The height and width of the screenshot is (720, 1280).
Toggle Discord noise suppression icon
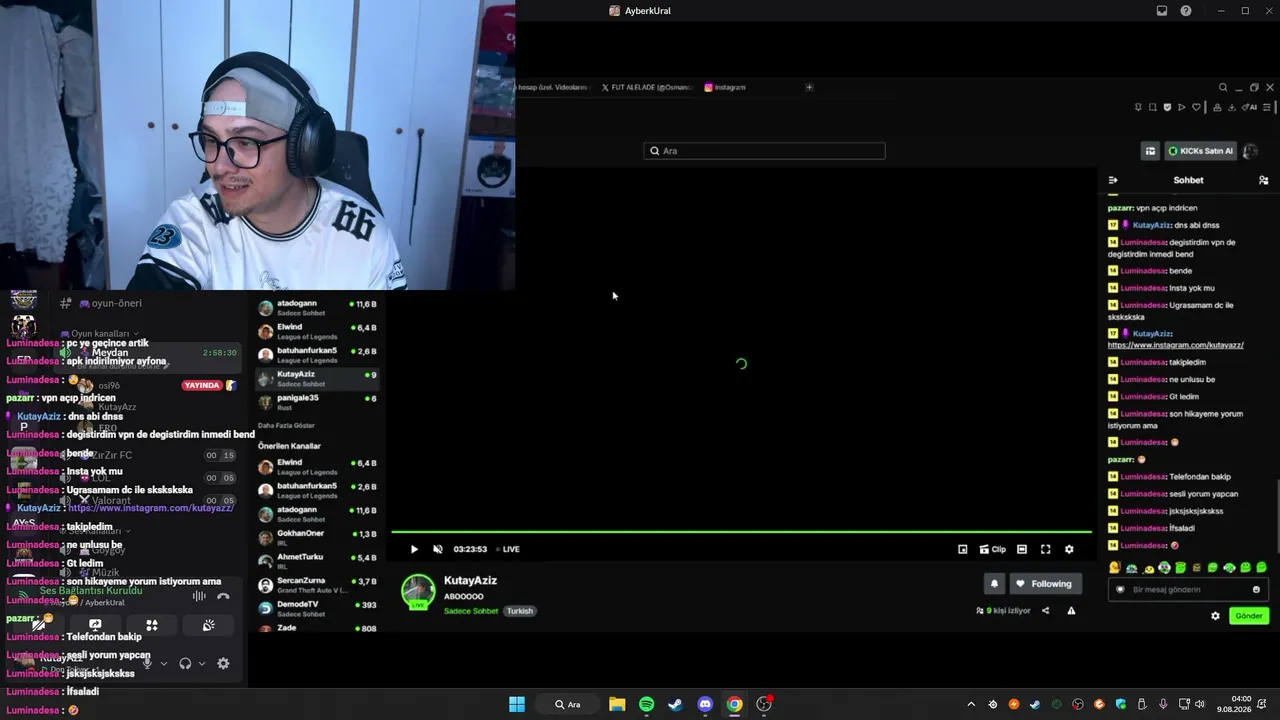(199, 596)
